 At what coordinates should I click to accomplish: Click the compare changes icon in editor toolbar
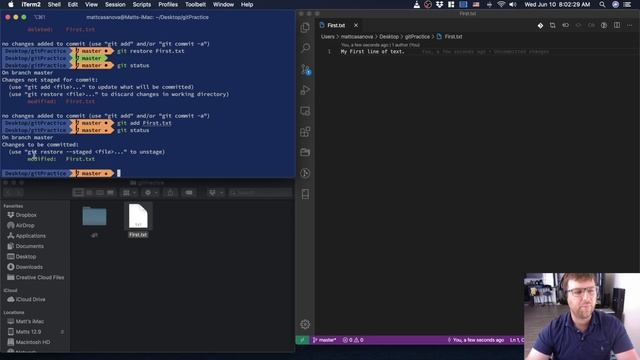(x=553, y=25)
